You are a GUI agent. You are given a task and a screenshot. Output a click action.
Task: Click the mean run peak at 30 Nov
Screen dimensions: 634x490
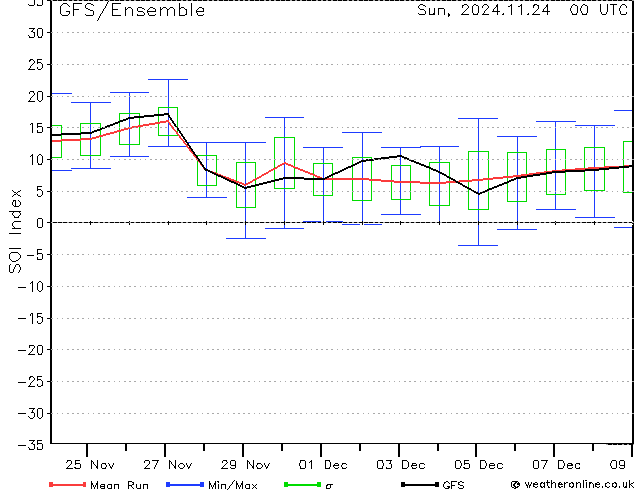coord(285,163)
